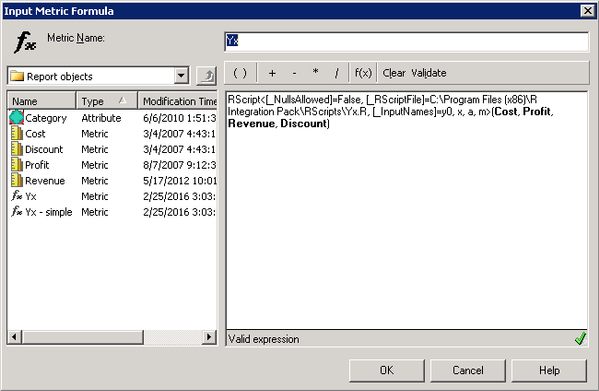Click the Revenue metric icon

point(17,181)
